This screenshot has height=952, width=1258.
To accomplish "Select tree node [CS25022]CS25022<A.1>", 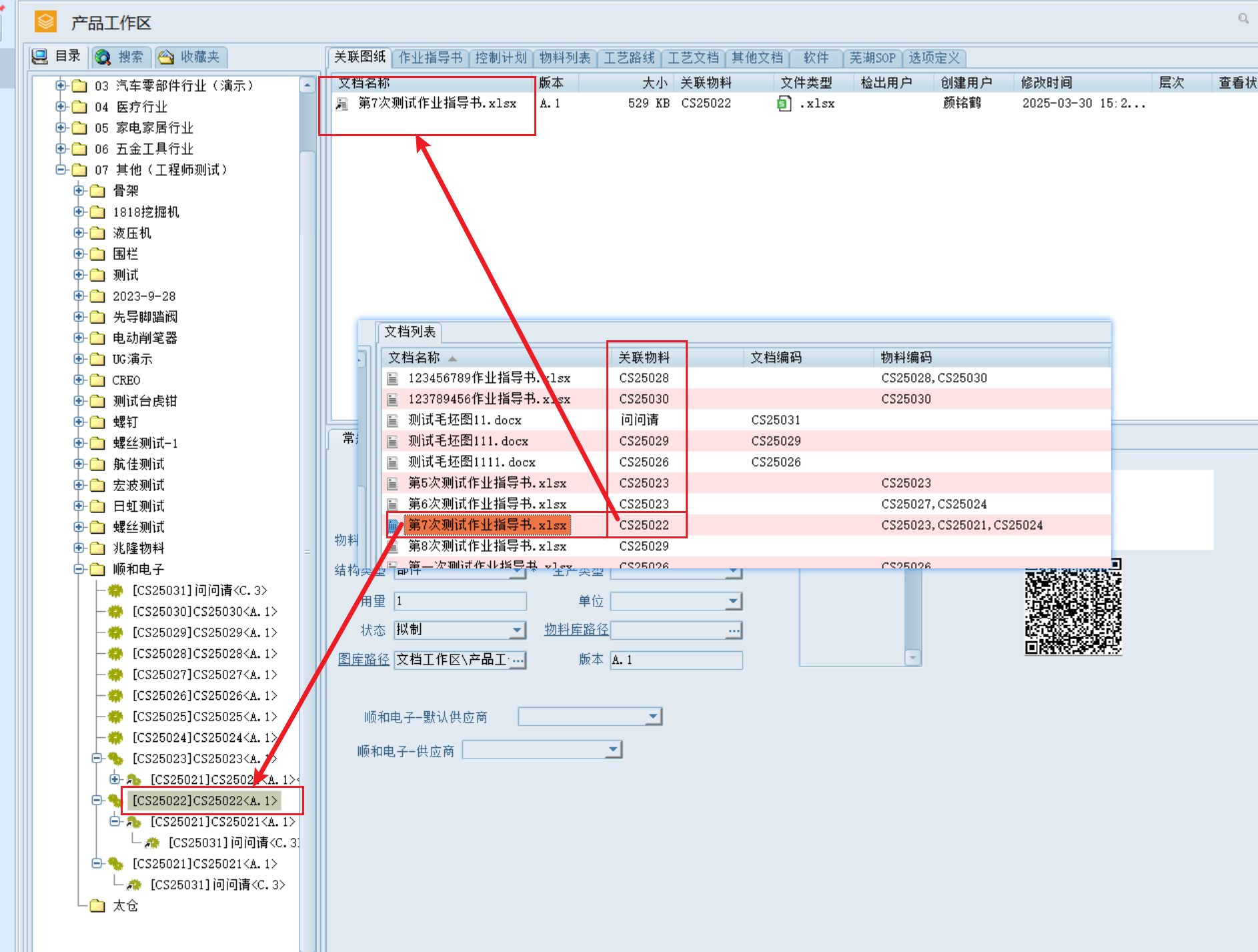I will (x=205, y=801).
